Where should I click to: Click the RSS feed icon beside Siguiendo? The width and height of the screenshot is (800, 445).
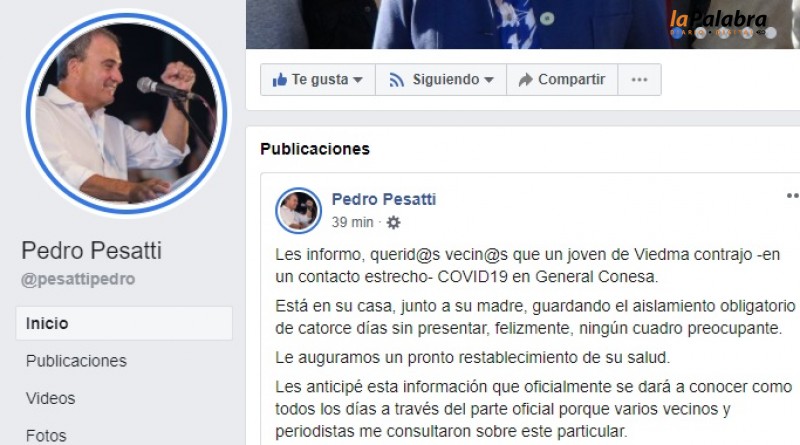[396, 80]
